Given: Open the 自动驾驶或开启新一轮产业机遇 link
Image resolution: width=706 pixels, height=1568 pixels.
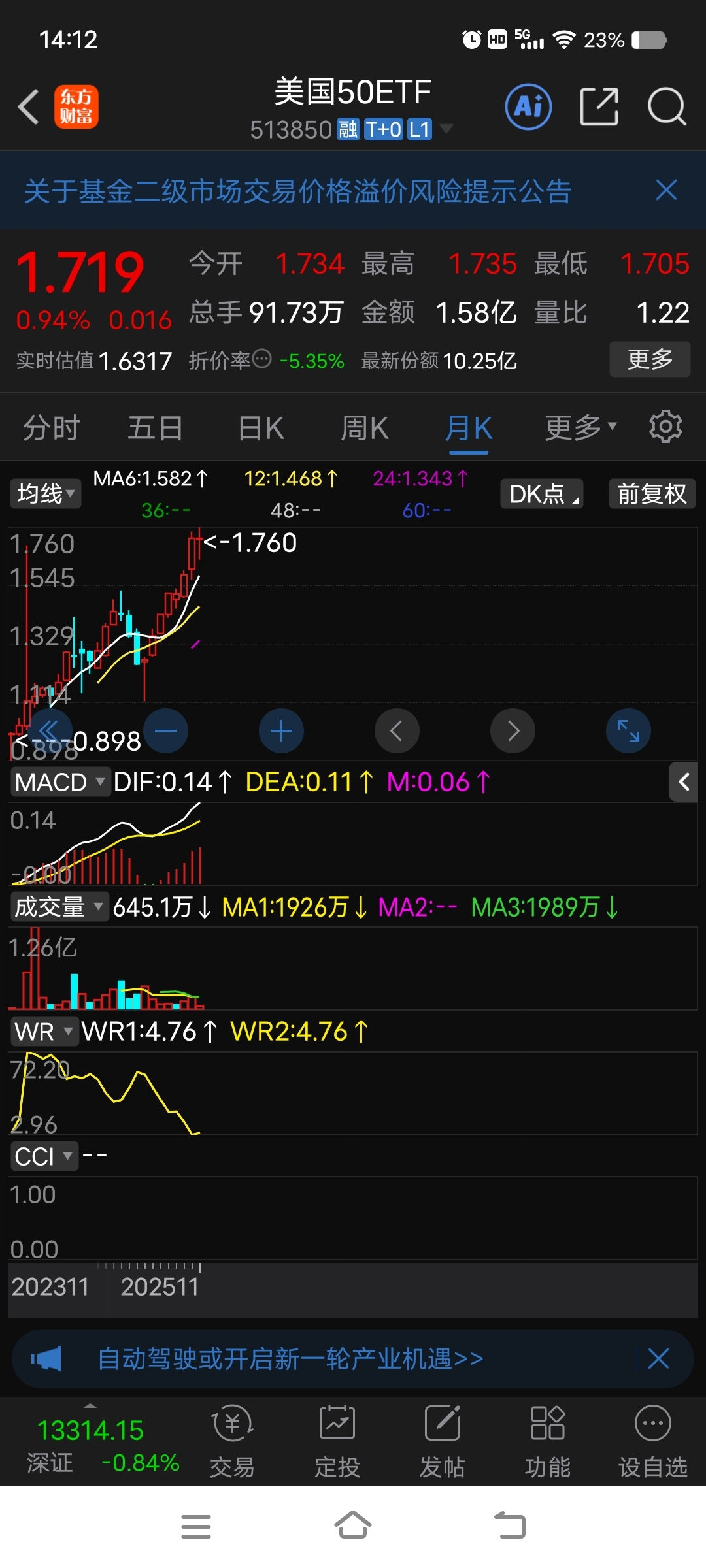Looking at the screenshot, I should point(290,1360).
